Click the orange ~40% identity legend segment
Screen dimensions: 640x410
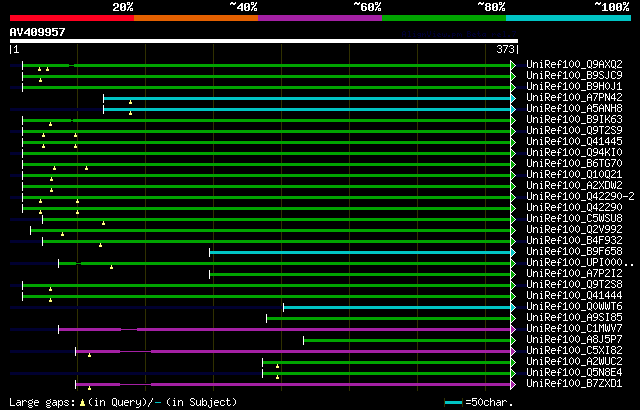196,18
